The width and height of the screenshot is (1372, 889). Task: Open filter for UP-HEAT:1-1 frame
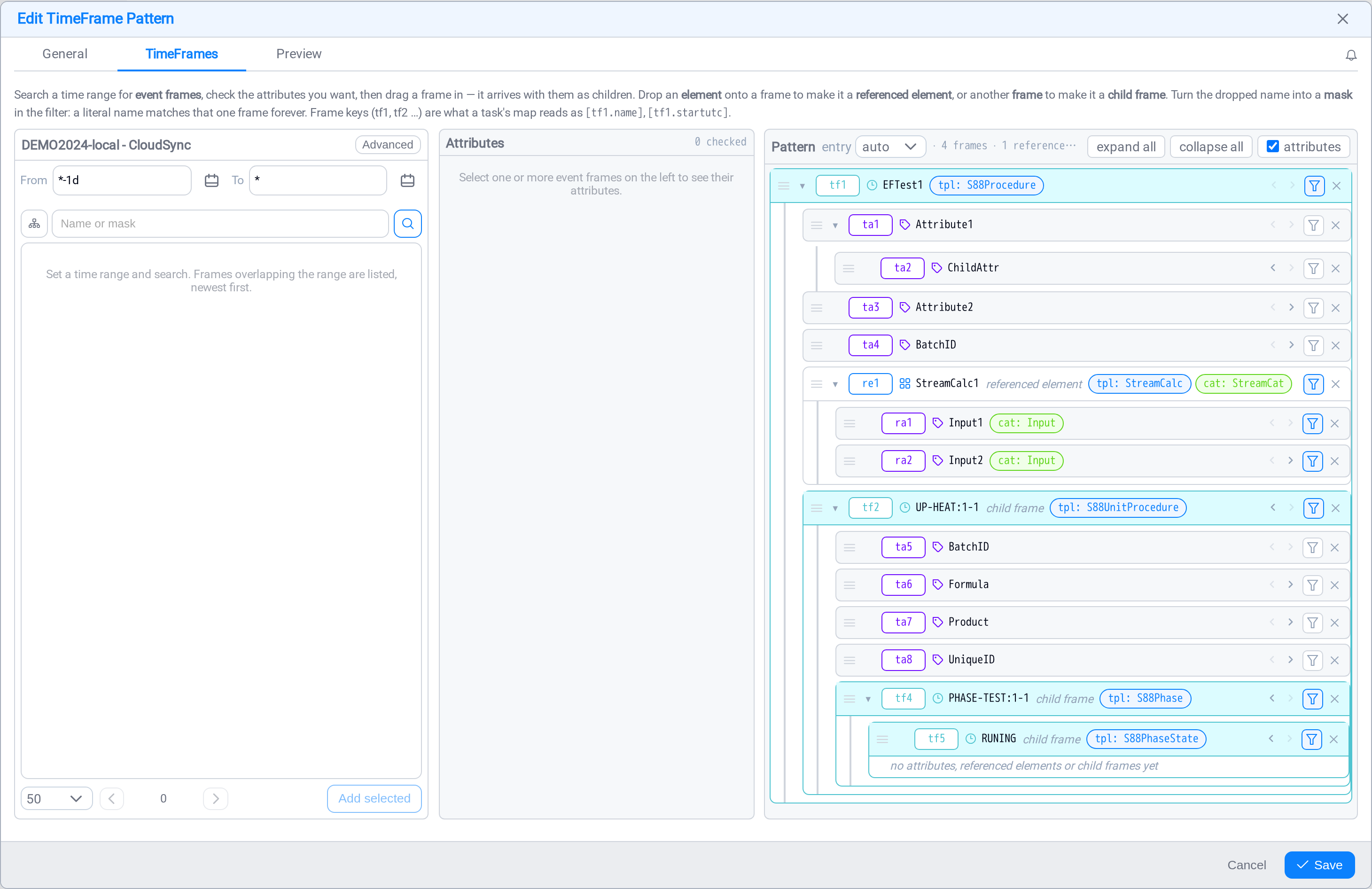point(1313,508)
